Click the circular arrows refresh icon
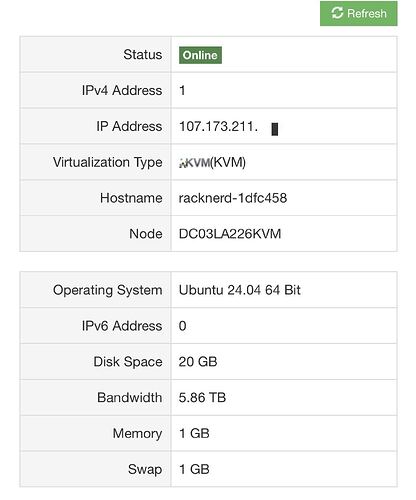 point(337,13)
